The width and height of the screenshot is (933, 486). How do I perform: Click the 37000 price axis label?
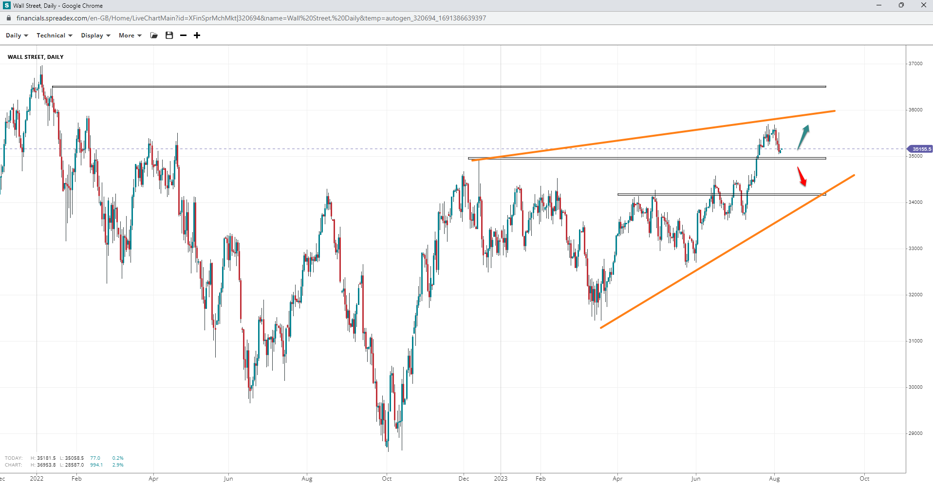[x=914, y=63]
